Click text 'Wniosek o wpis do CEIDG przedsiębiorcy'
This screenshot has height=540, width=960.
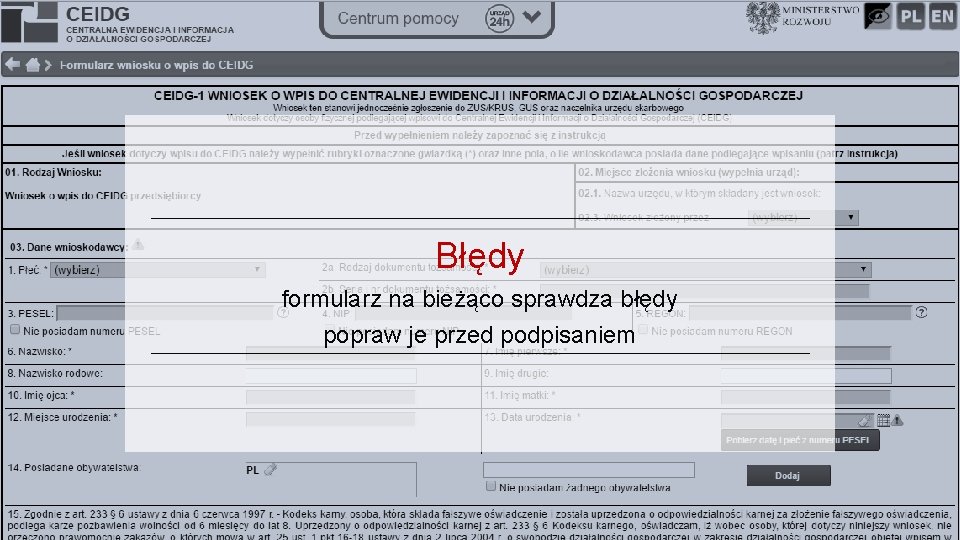pyautogui.click(x=103, y=196)
